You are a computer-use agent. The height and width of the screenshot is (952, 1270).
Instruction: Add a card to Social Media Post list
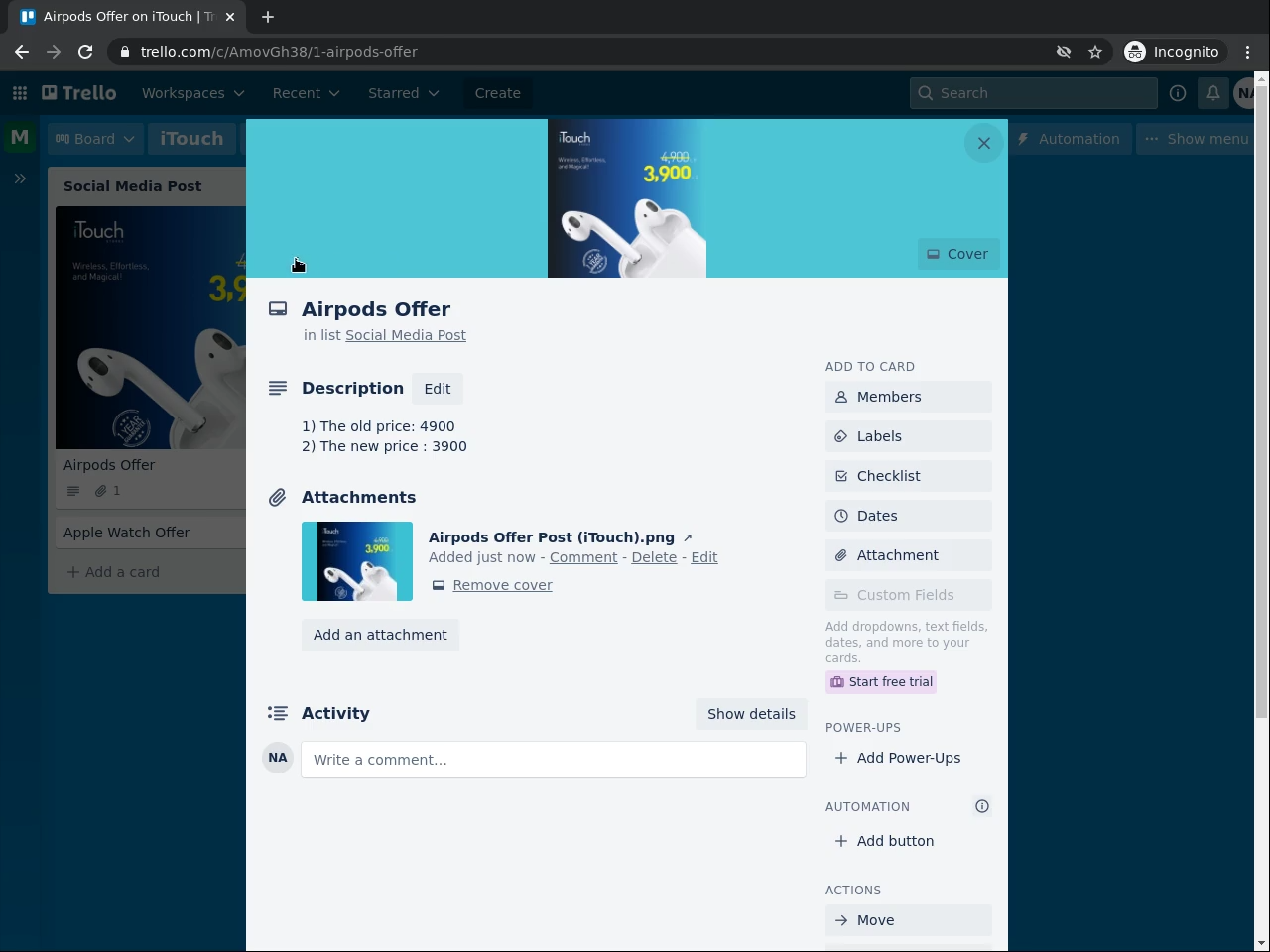click(x=113, y=572)
